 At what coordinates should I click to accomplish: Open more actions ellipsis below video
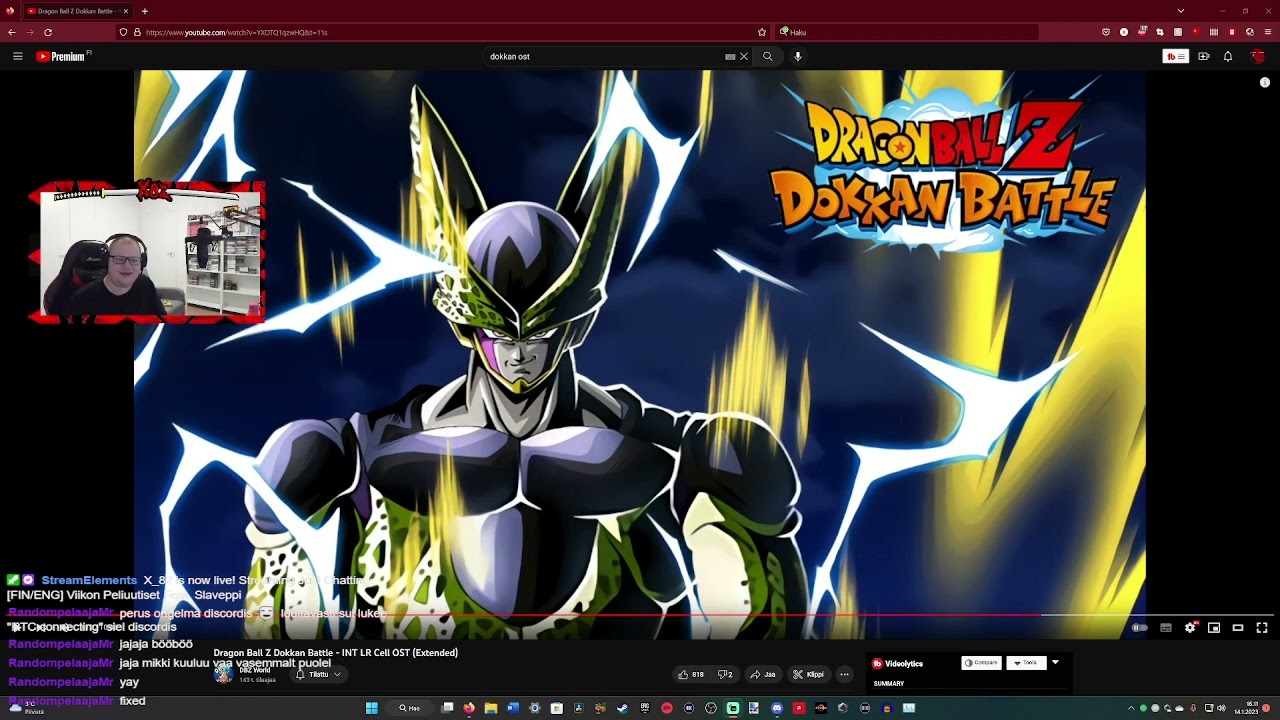tap(844, 674)
